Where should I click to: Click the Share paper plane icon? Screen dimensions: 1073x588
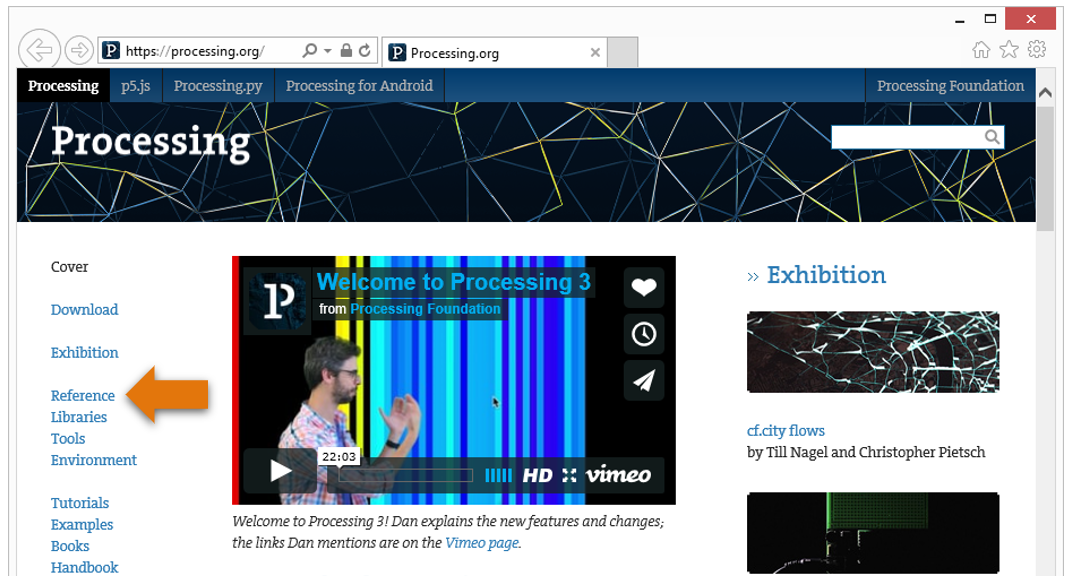pos(644,381)
